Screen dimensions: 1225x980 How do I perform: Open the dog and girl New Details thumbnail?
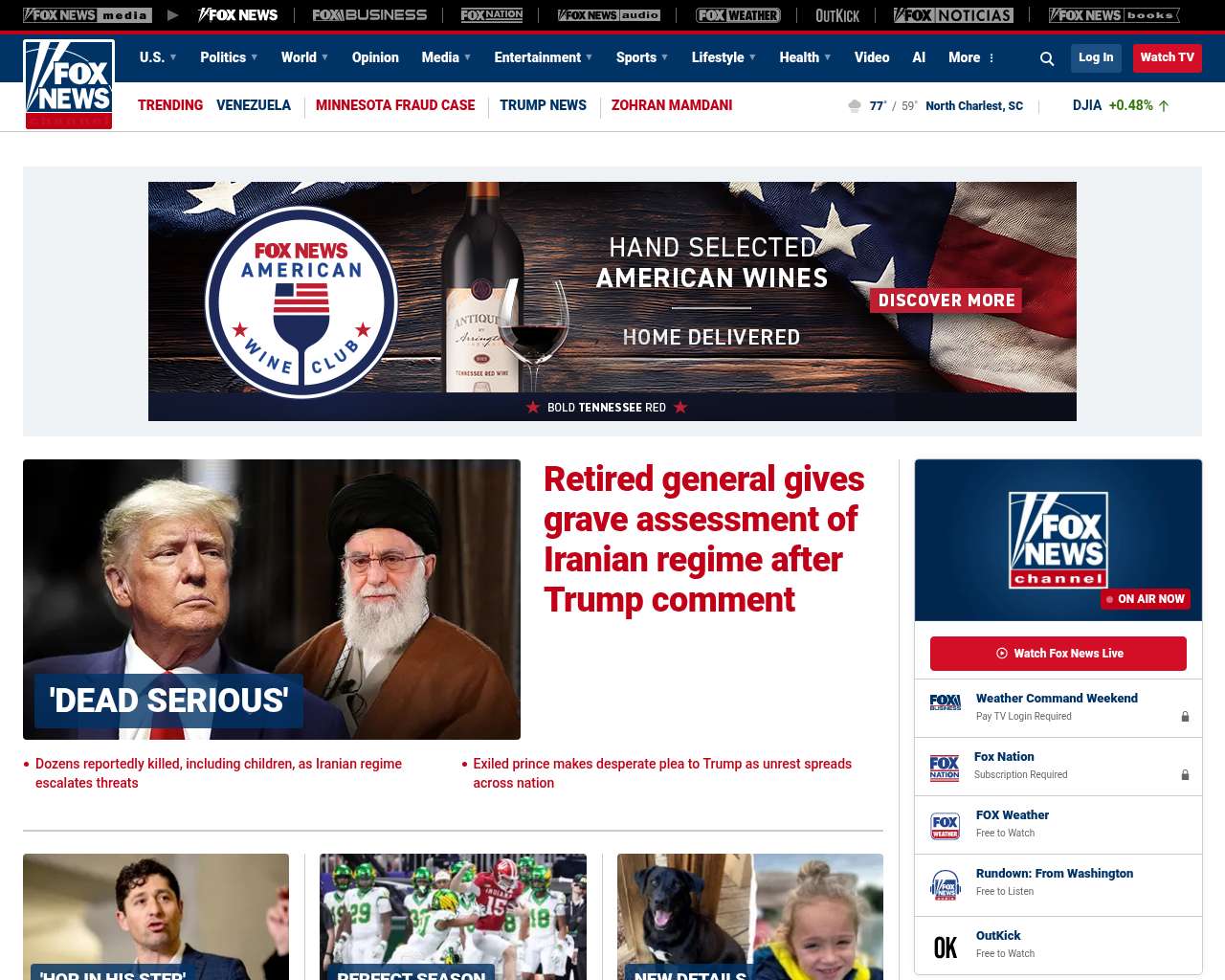pos(750,917)
